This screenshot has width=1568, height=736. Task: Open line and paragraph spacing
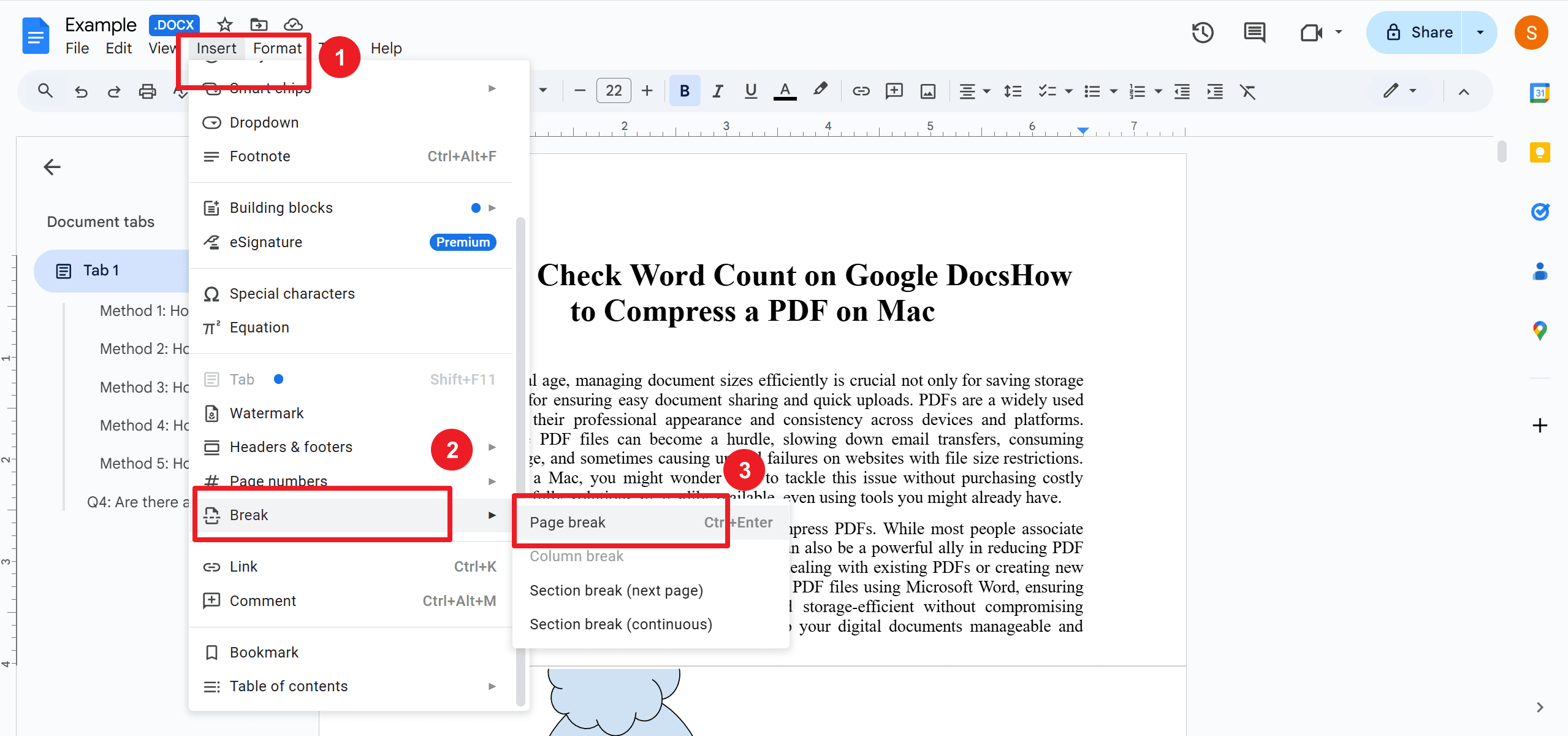coord(1013,91)
